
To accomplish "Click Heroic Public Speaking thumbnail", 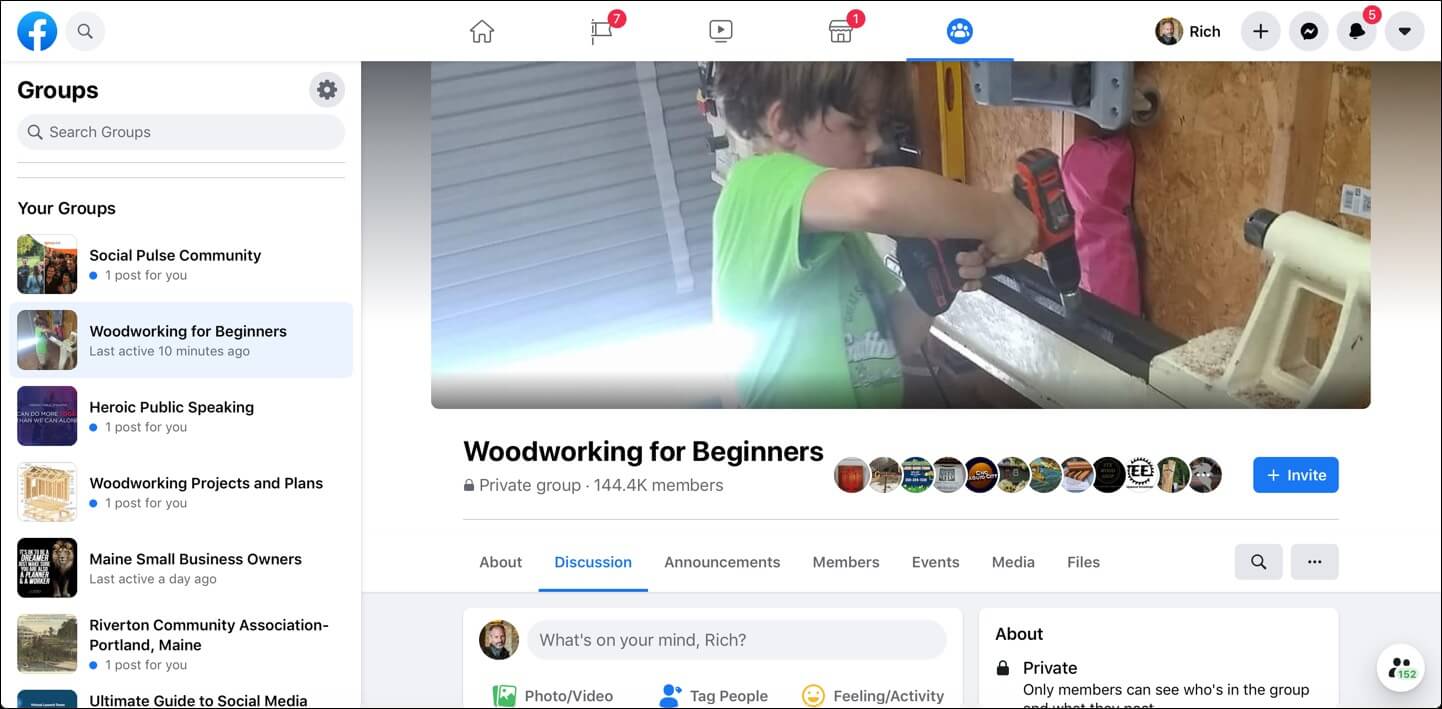I will click(x=47, y=416).
